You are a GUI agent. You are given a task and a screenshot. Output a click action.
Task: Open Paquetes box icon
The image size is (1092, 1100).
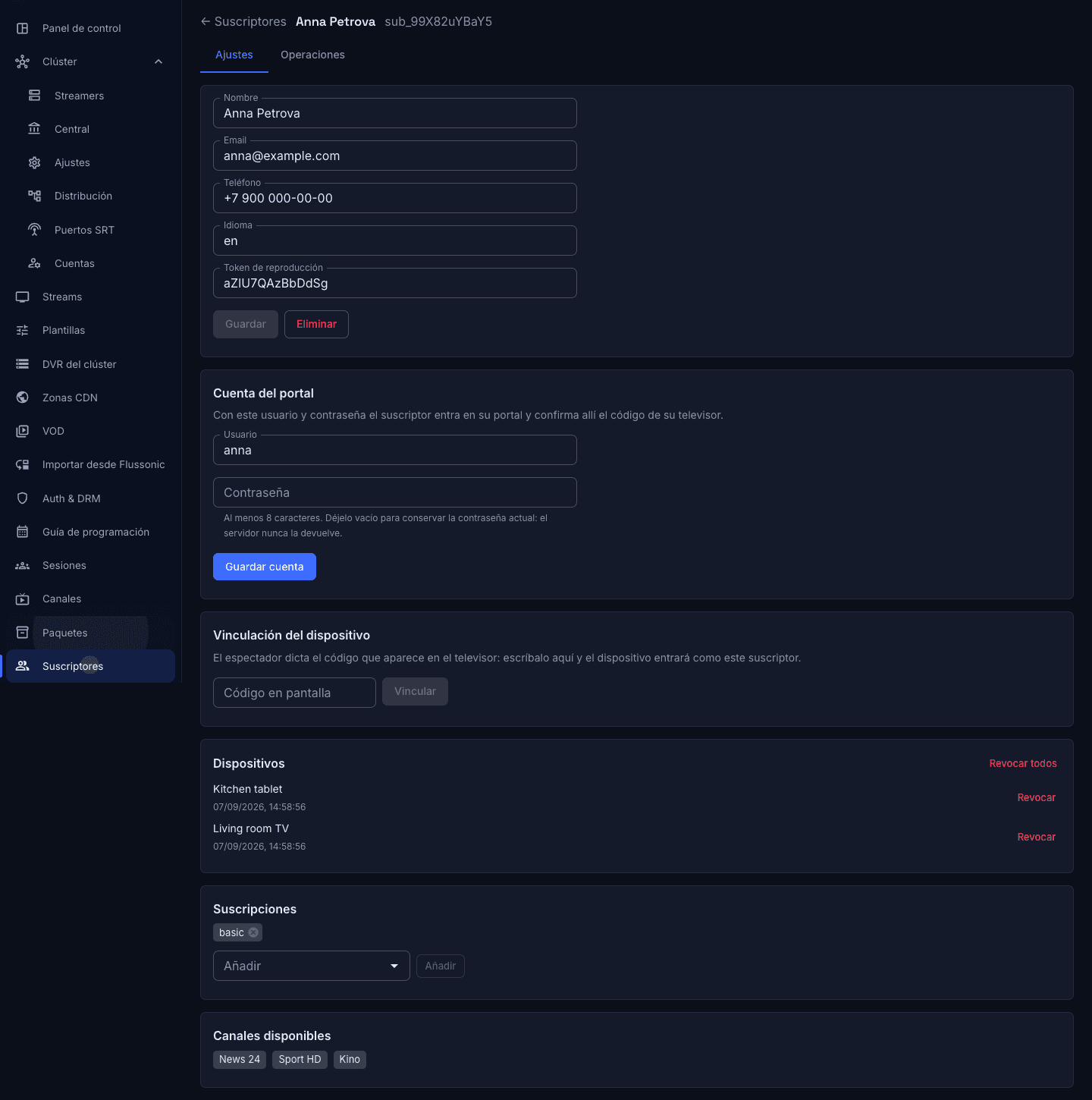23,633
